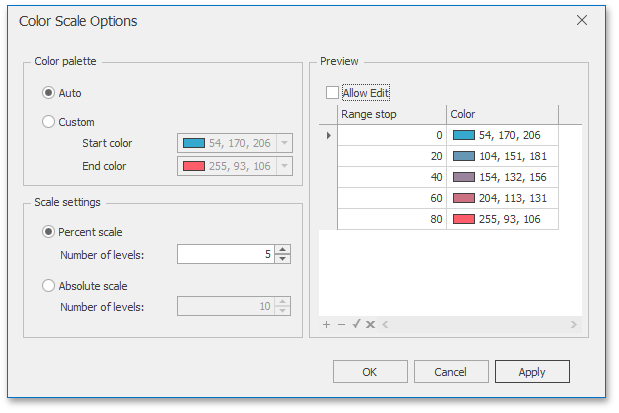Open the Start color dropdown

point(284,143)
